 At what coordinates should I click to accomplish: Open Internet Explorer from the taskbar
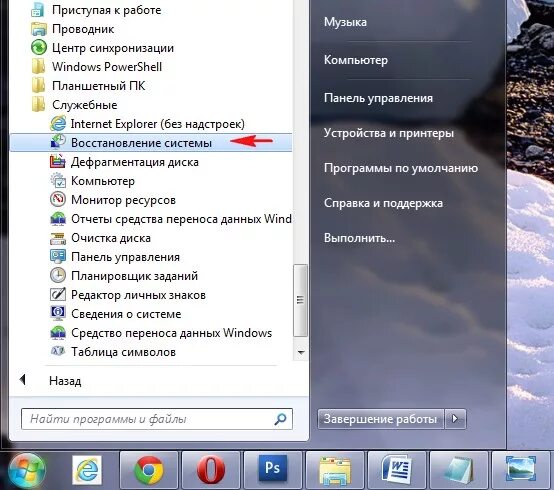[x=87, y=470]
